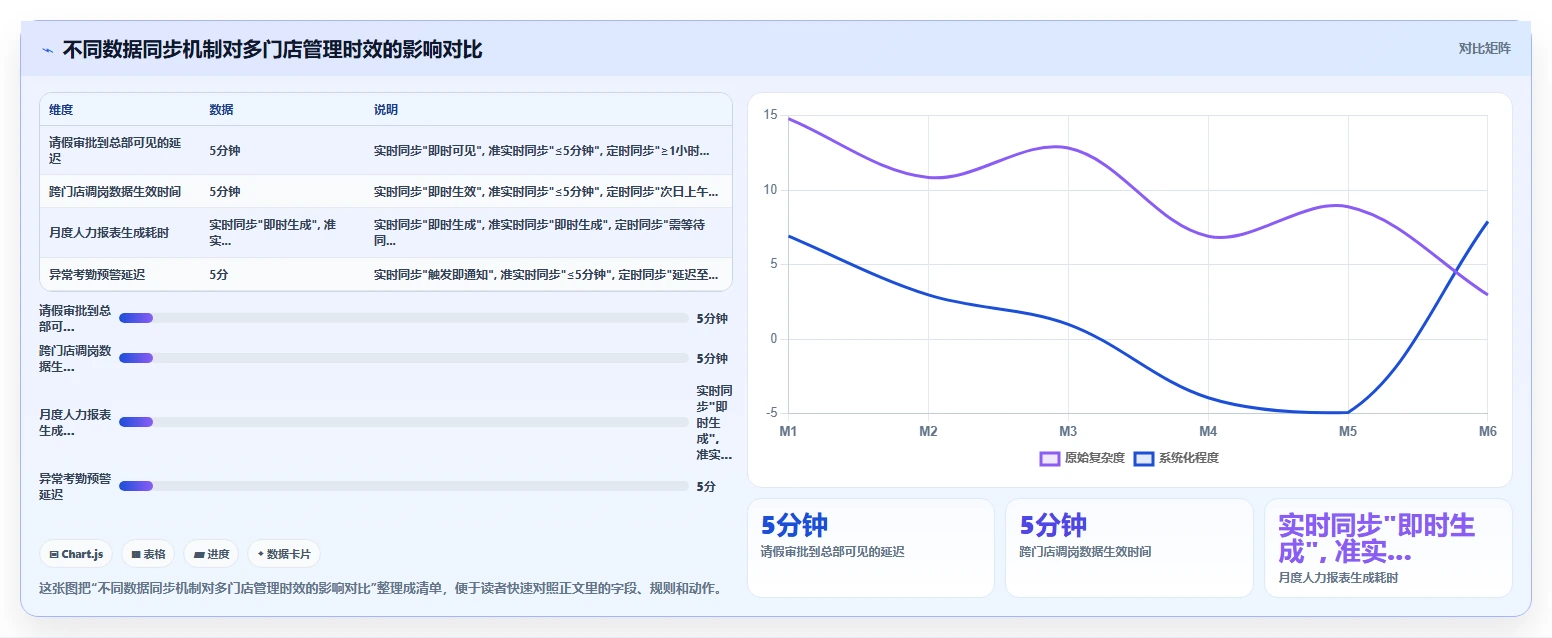
Task: Toggle the 系统化程度 legend swatch
Action: [1144, 458]
